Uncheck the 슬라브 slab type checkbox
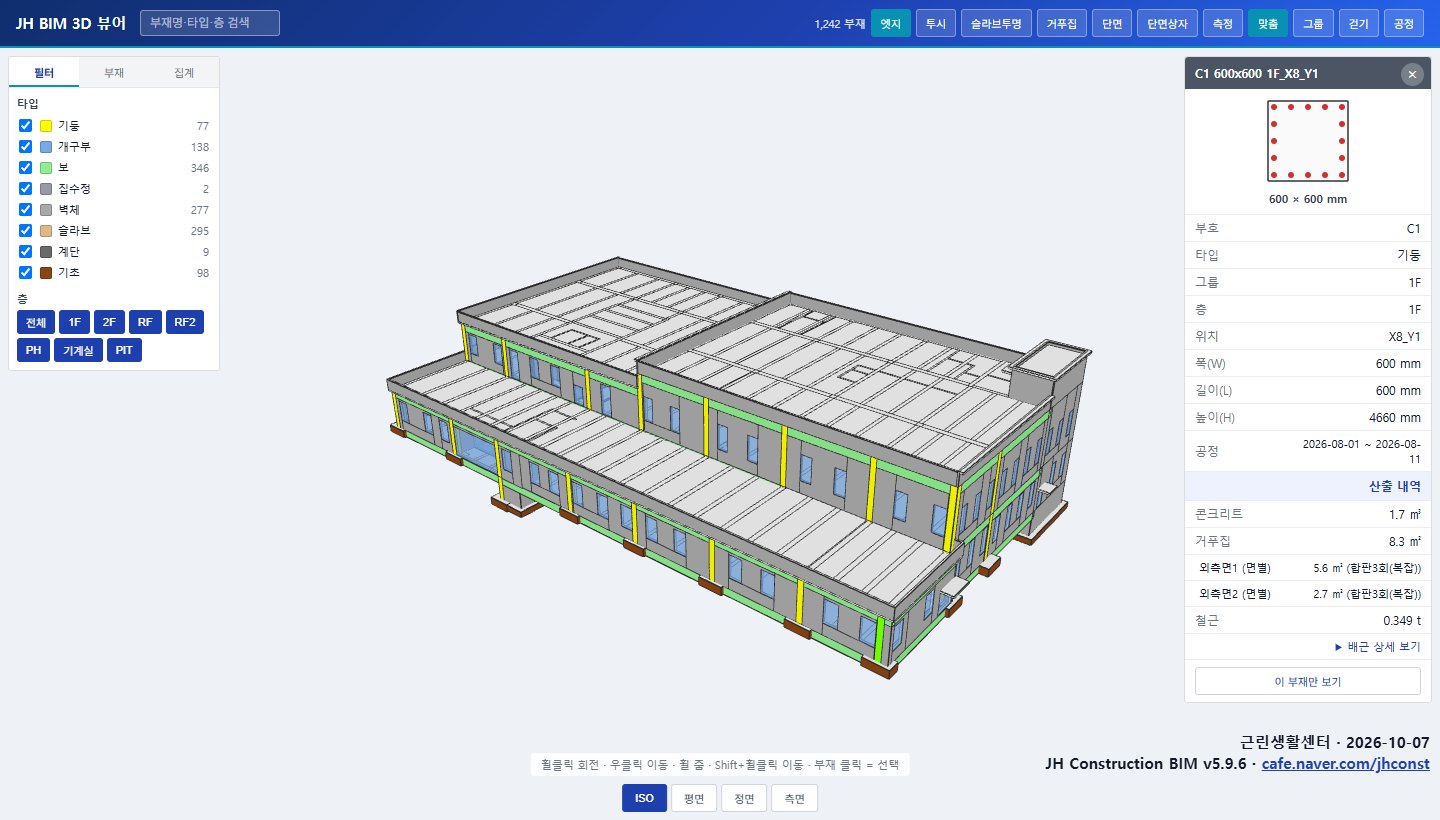This screenshot has height=820, width=1440. pyautogui.click(x=26, y=231)
